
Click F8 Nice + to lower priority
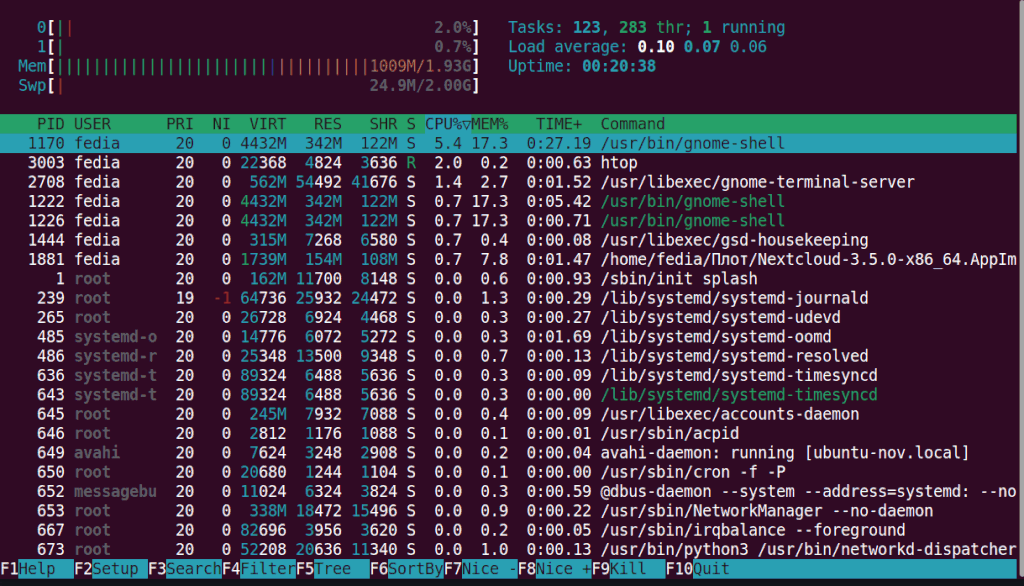click(554, 569)
